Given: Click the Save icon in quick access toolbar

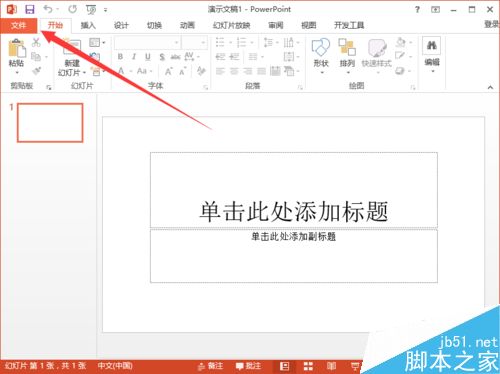Looking at the screenshot, I should coord(30,9).
